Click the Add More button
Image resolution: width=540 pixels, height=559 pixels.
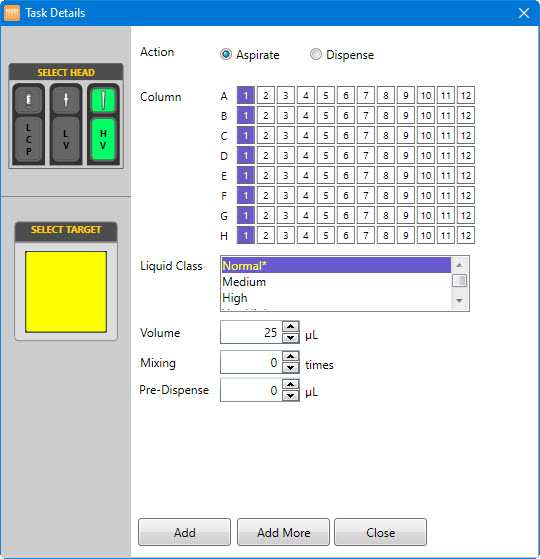pos(283,532)
